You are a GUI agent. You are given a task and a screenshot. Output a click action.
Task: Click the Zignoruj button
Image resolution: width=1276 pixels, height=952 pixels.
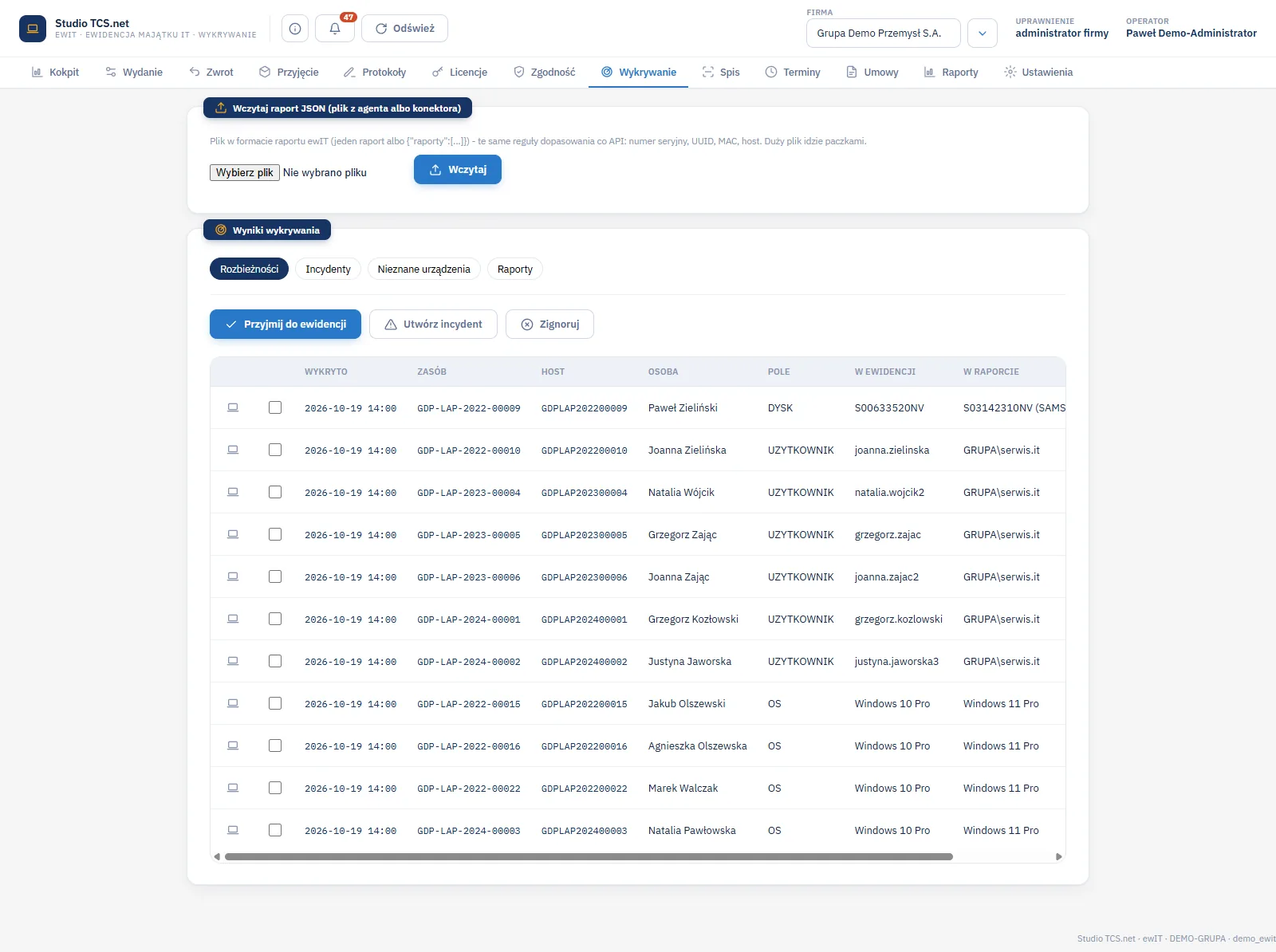click(x=549, y=325)
